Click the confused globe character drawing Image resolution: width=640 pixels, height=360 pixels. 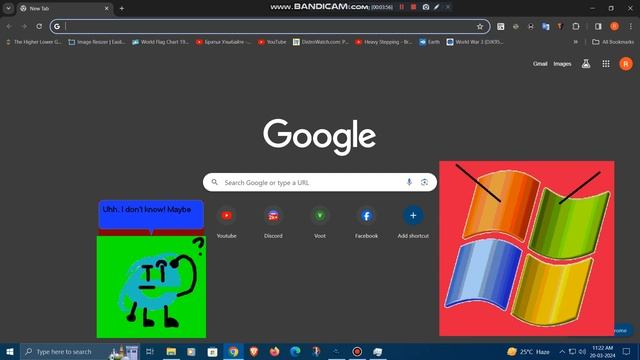(151, 287)
